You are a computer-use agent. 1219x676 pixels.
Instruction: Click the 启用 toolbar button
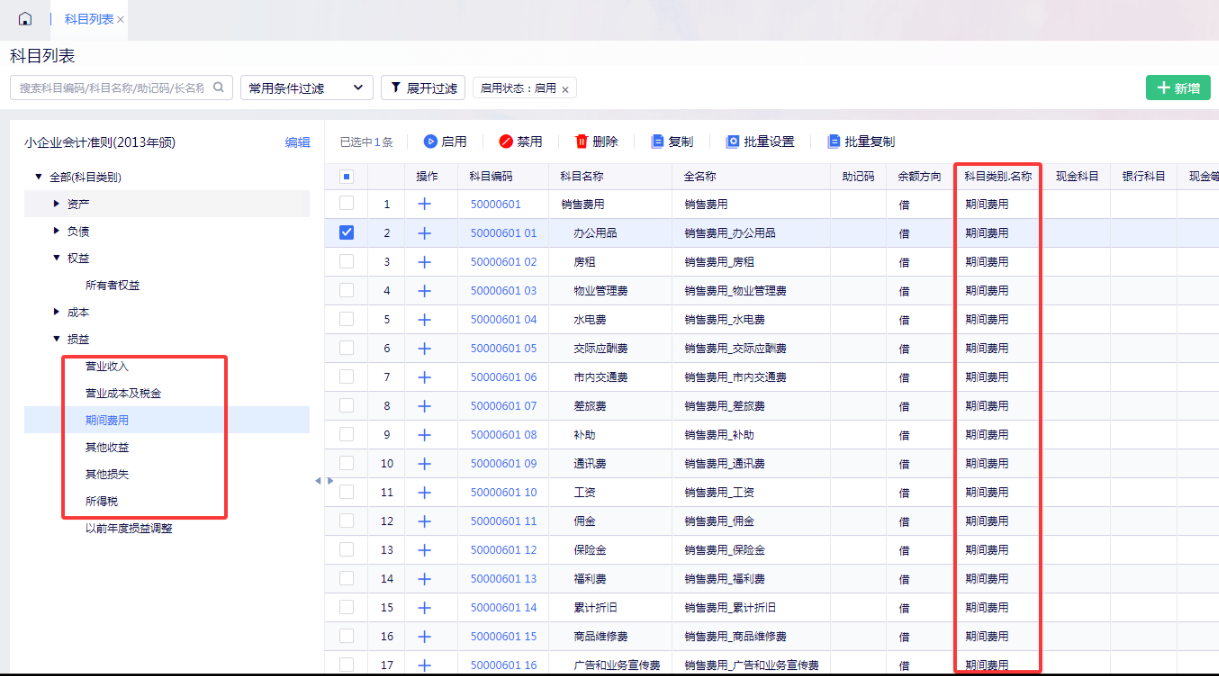(445, 142)
